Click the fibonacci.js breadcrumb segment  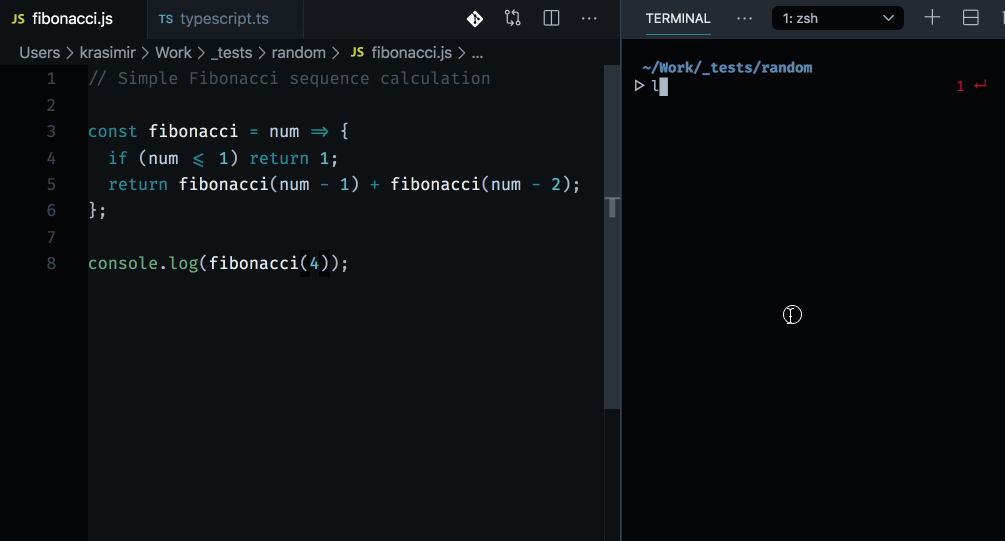[411, 53]
